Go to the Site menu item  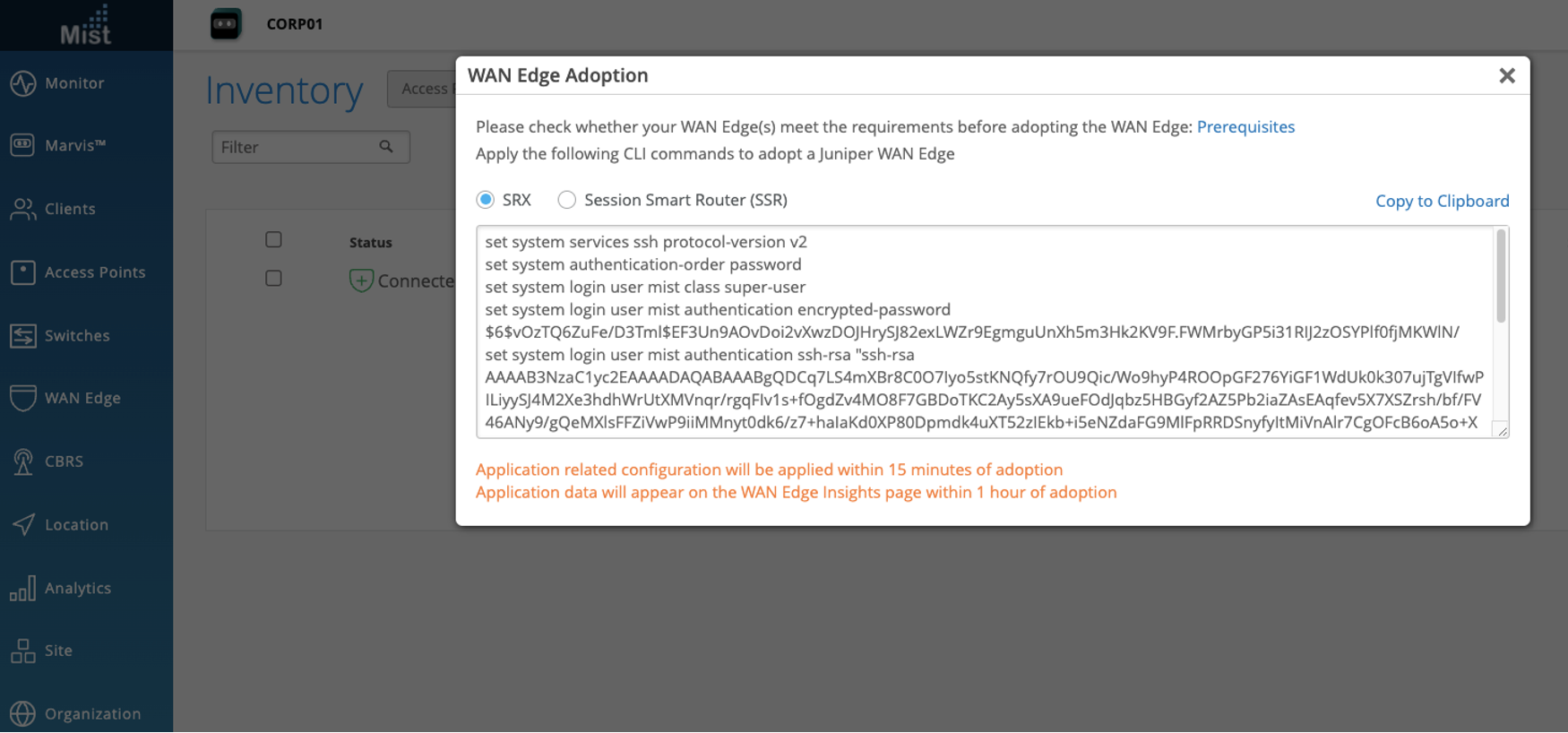tap(58, 651)
